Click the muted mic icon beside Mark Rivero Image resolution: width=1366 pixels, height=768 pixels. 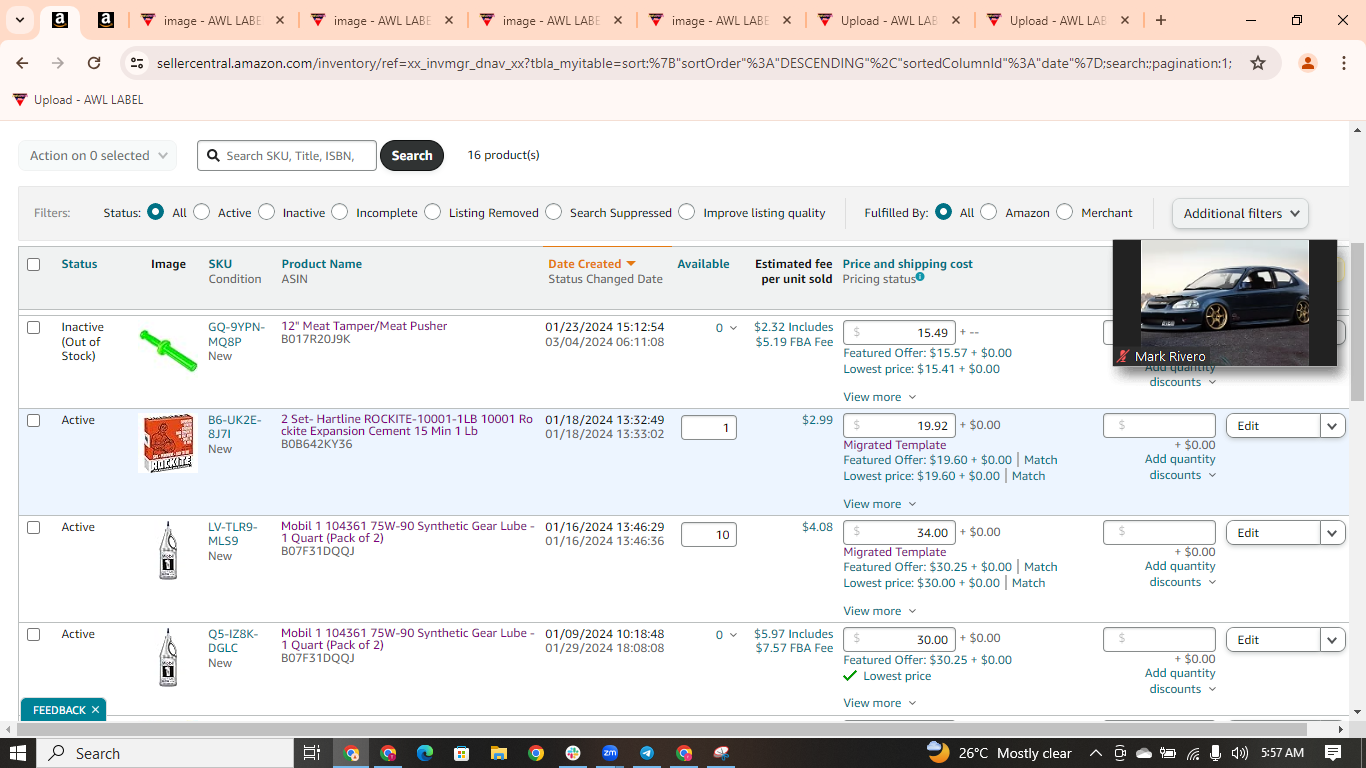[x=1124, y=356]
